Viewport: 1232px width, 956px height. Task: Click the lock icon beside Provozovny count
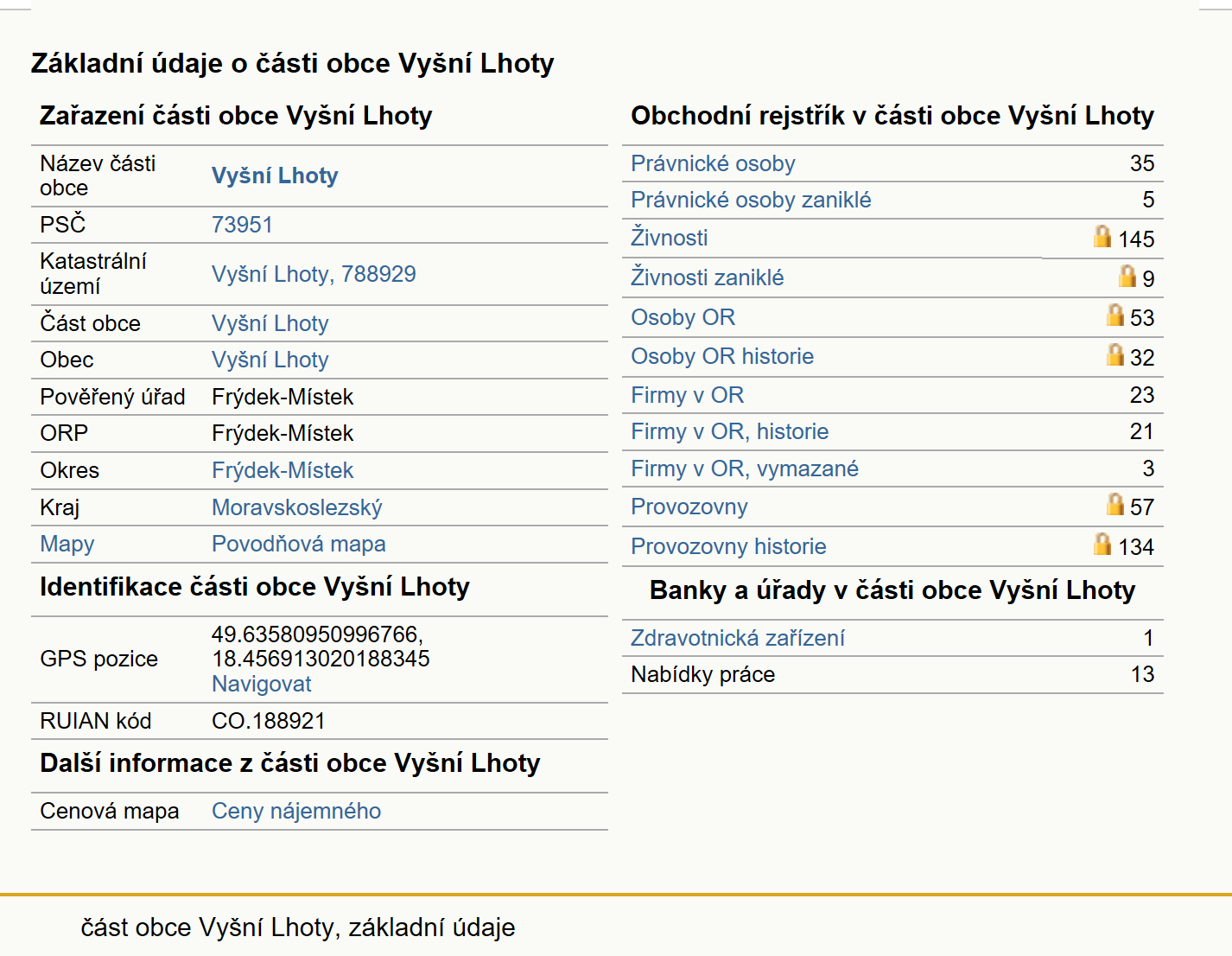tap(1115, 505)
